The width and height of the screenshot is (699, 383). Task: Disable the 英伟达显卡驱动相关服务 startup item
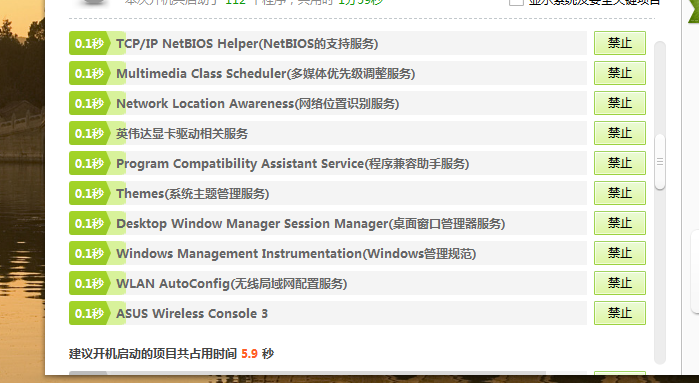(620, 133)
